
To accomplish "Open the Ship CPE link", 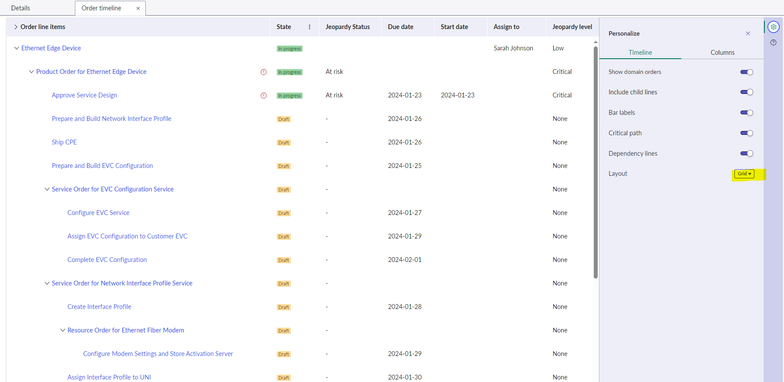I will [x=64, y=142].
